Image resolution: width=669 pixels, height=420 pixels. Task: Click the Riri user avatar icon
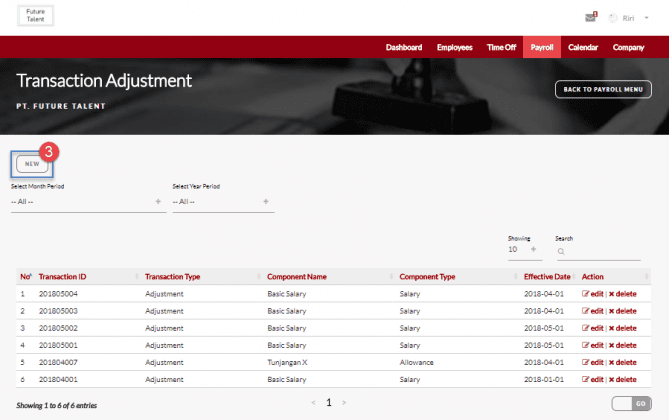[613, 18]
